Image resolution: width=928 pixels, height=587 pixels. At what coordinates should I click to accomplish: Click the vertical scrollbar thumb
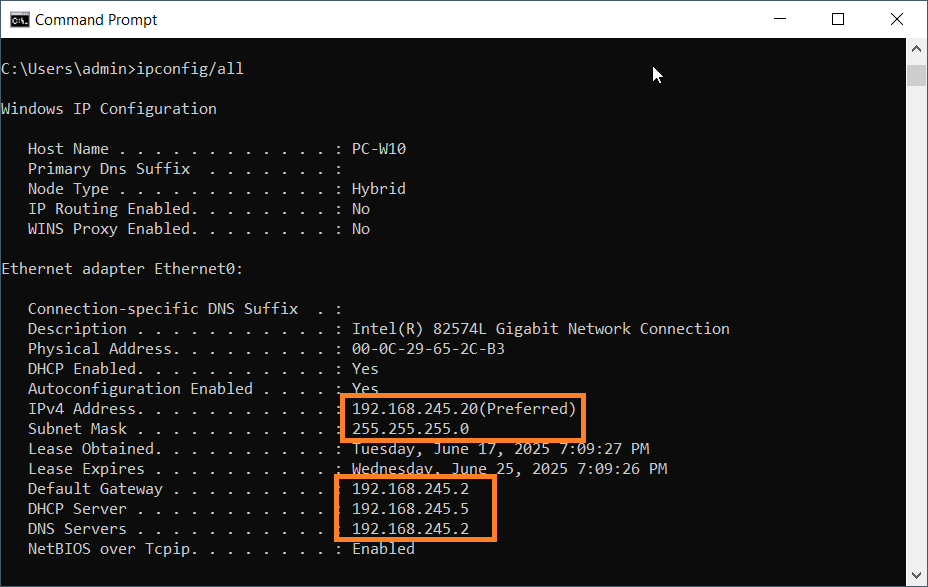click(x=916, y=76)
